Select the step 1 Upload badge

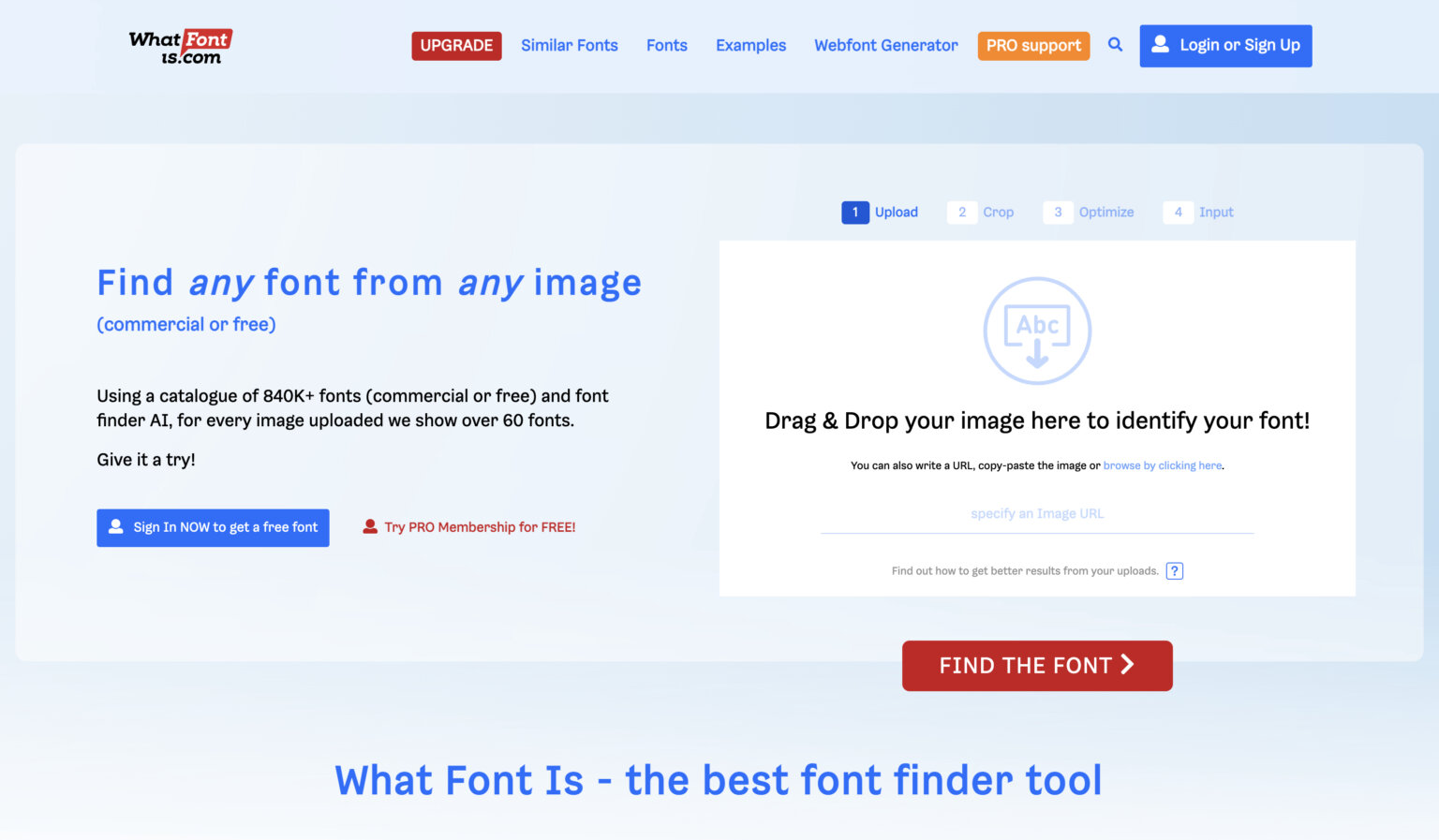click(854, 212)
